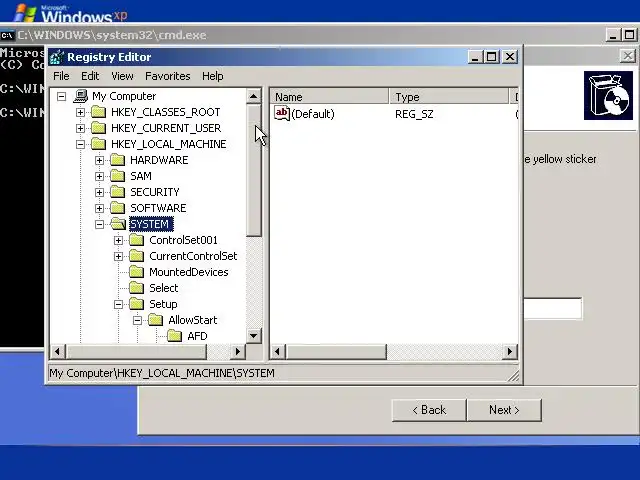Click the CurrentControlSet folder icon
This screenshot has height=480, width=640.
(137, 256)
